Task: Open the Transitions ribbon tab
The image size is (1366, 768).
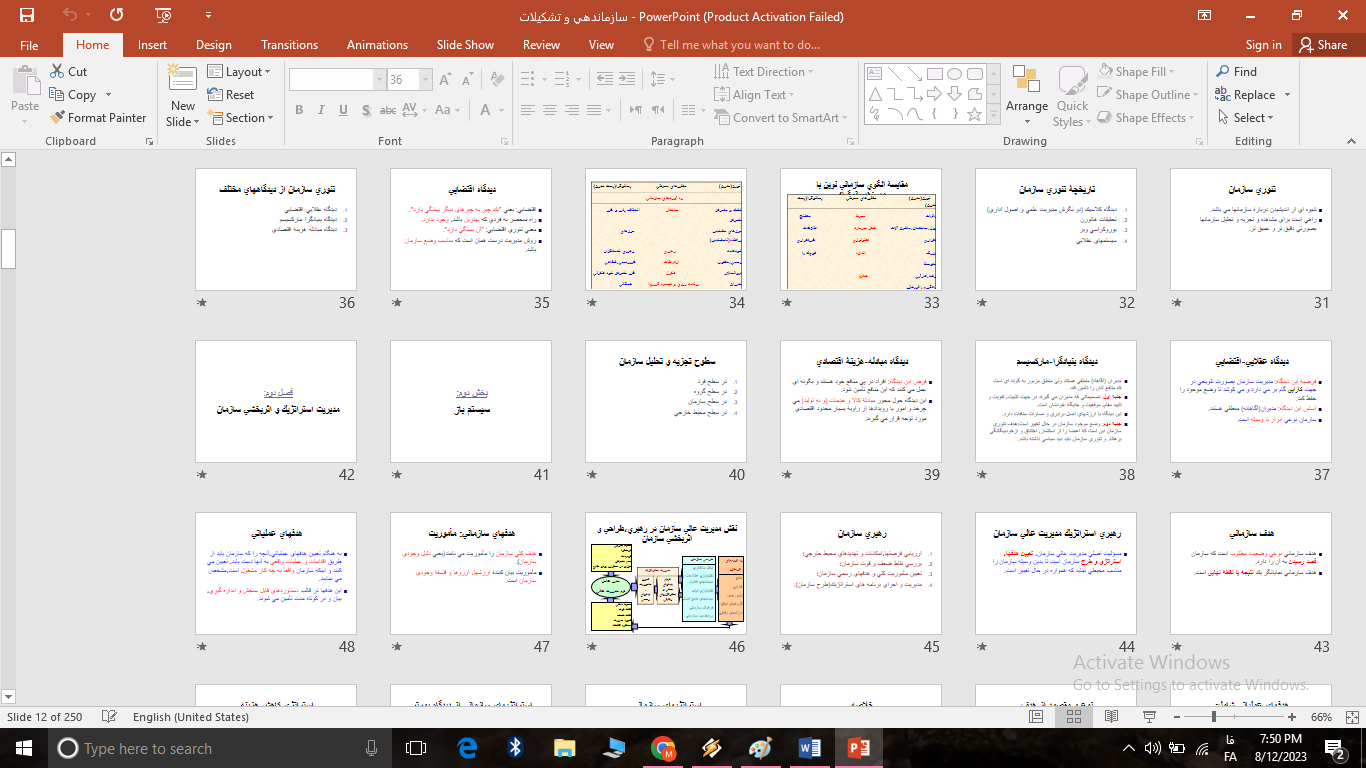Action: click(289, 45)
